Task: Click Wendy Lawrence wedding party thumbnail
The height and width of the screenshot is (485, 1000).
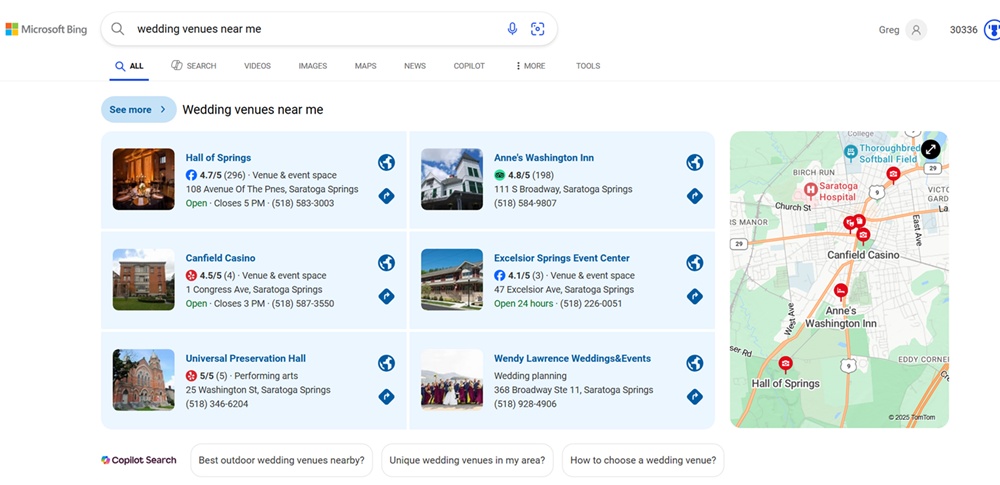Action: 452,380
